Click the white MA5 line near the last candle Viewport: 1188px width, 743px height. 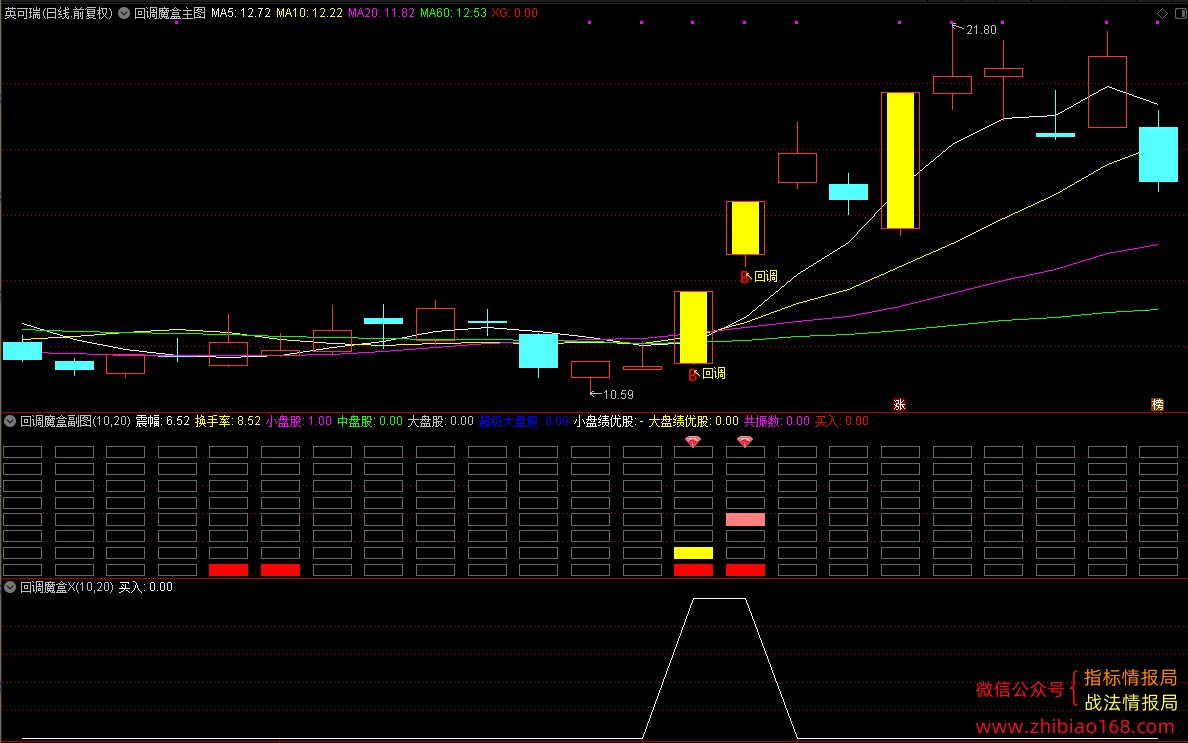pos(1135,95)
